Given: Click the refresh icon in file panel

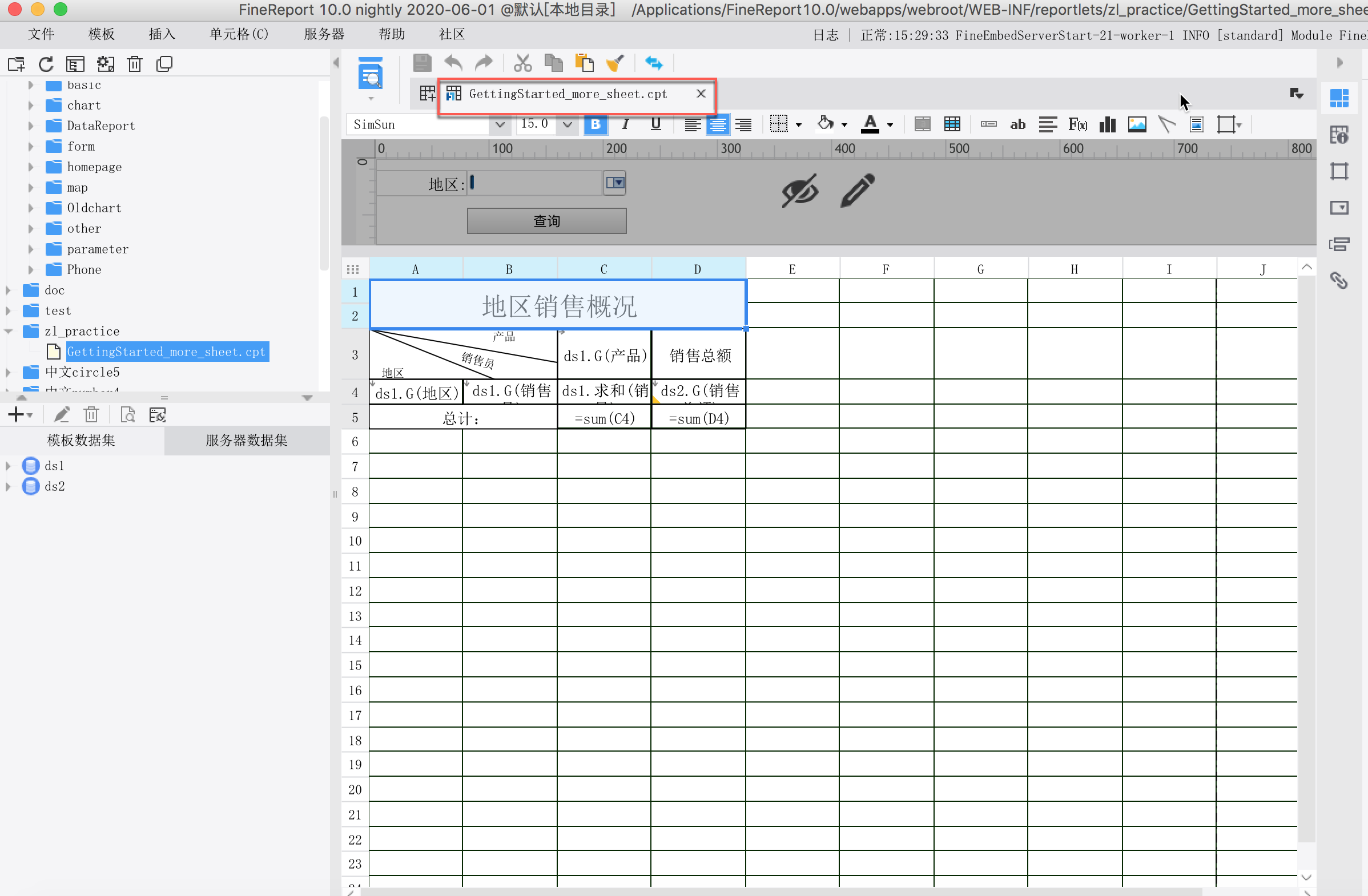Looking at the screenshot, I should coord(46,64).
